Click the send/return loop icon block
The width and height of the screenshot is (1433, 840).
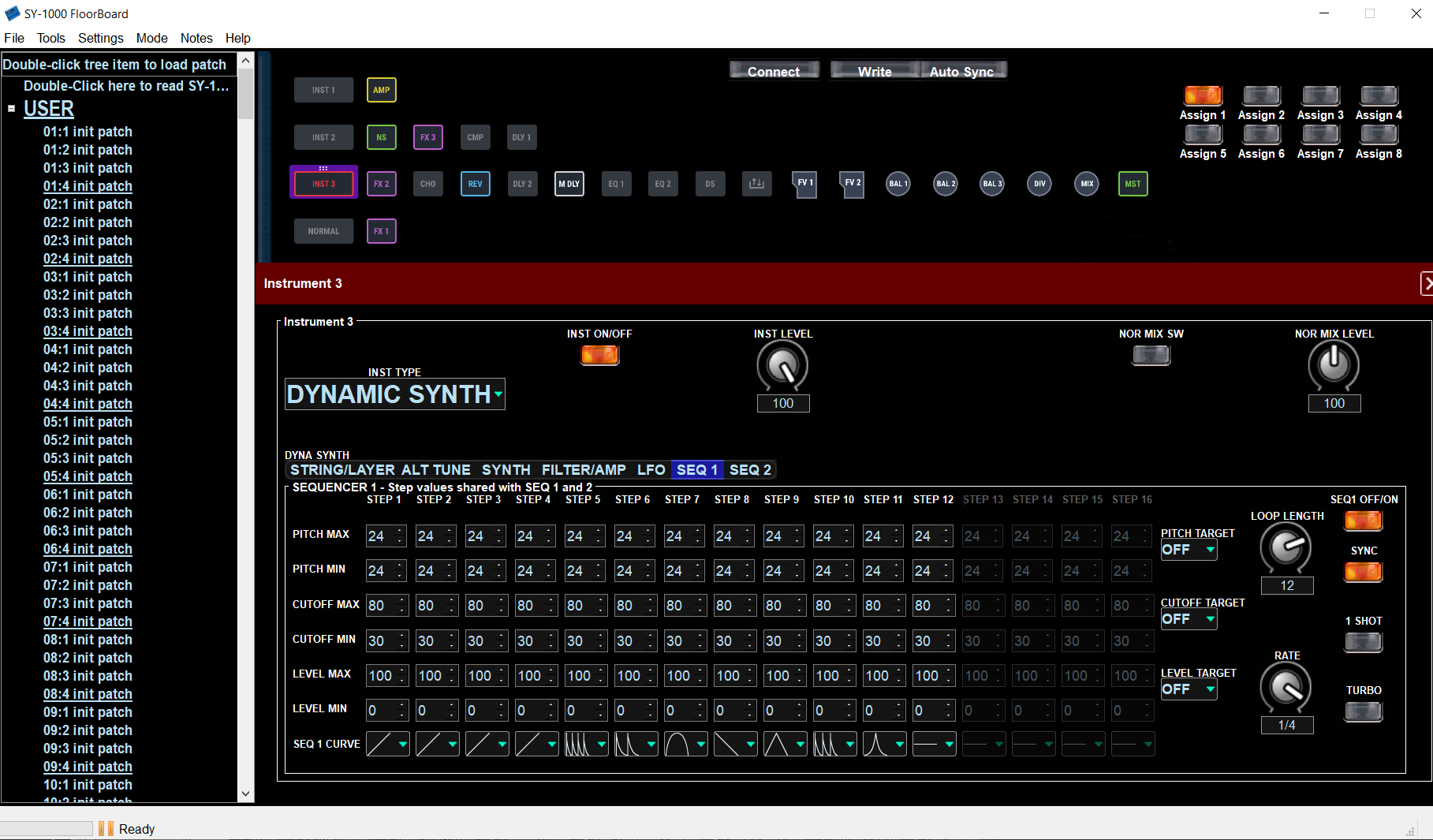coord(757,184)
